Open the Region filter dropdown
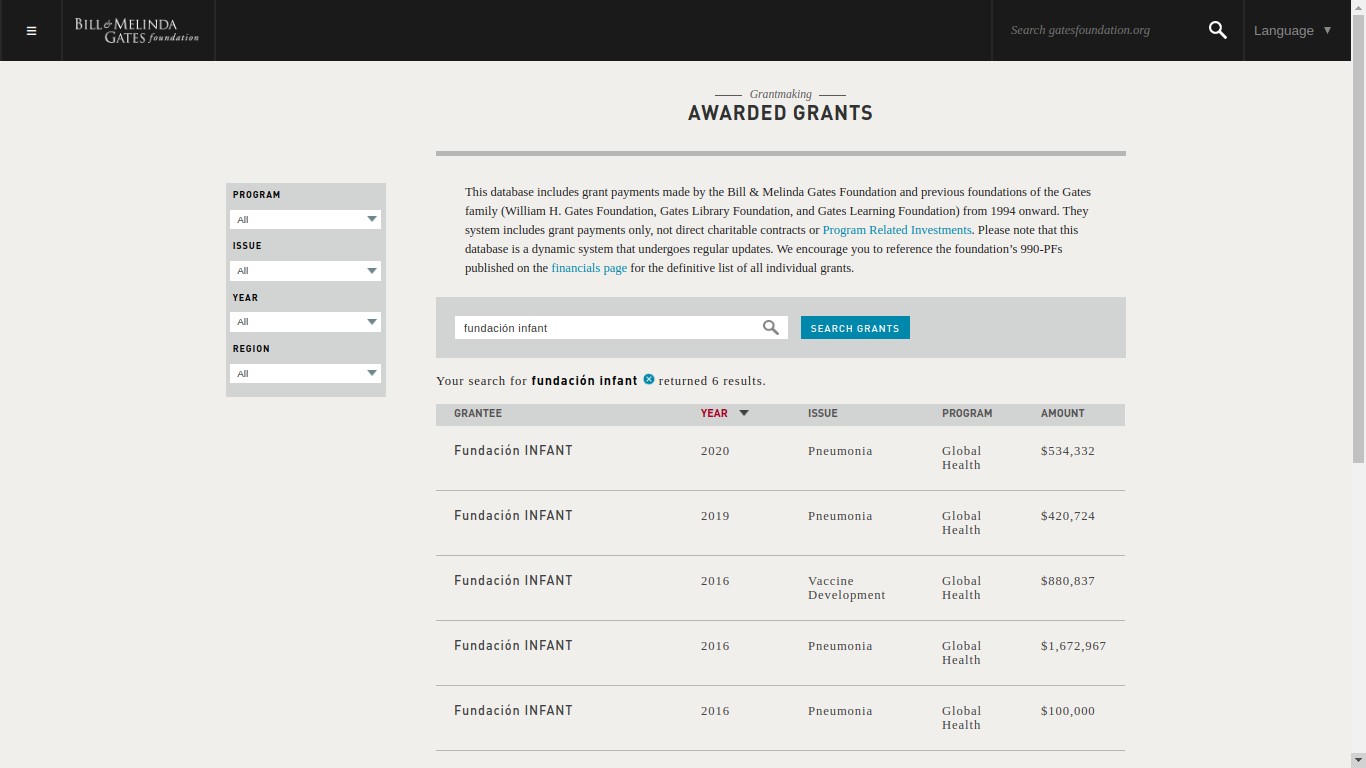This screenshot has width=1366, height=768. coord(305,374)
